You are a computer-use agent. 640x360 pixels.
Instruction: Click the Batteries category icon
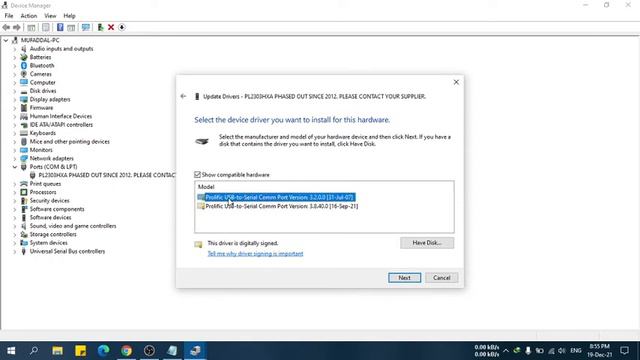tap(24, 57)
